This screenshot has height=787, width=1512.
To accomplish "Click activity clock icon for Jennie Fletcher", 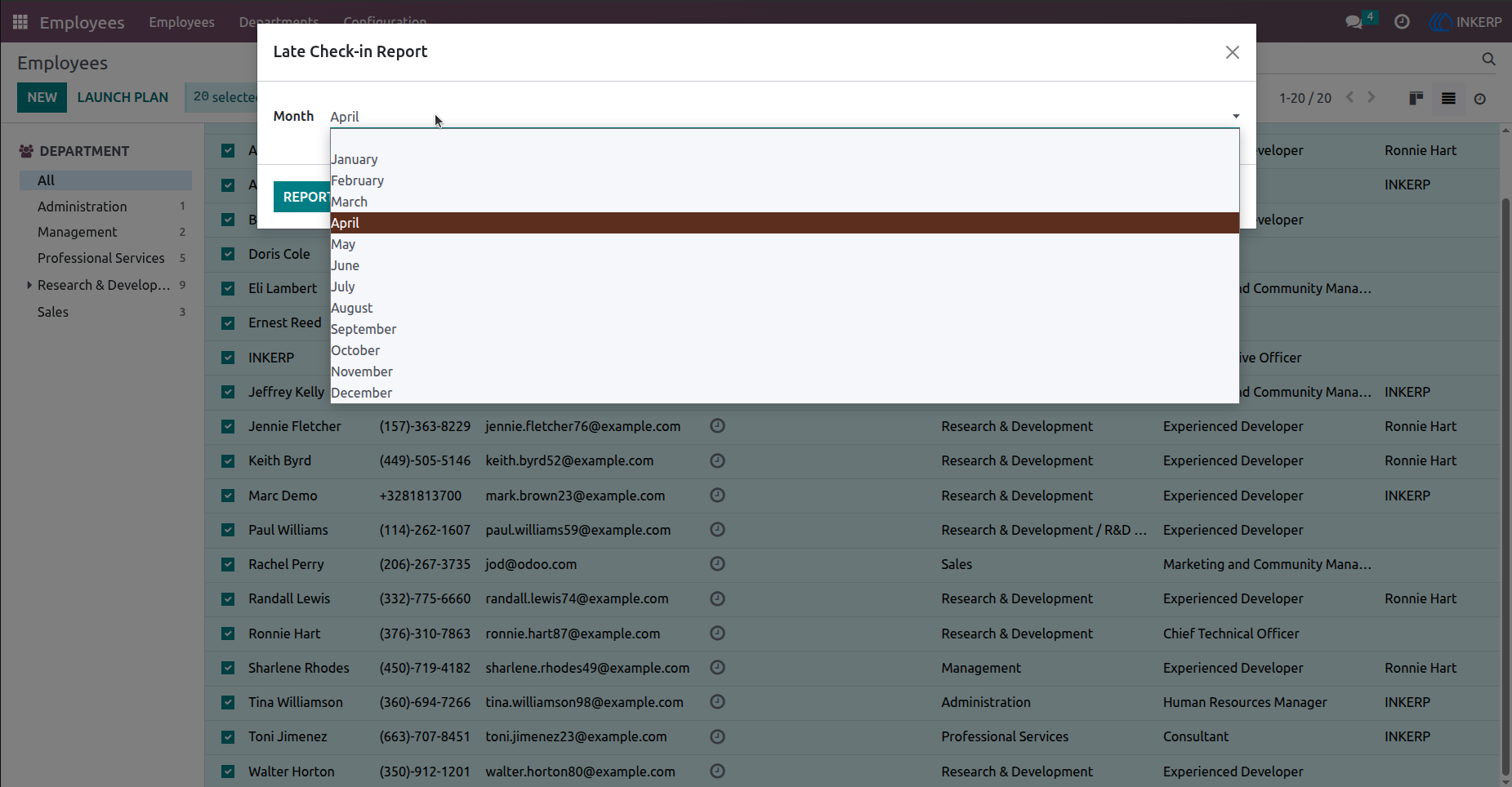I will tap(717, 426).
